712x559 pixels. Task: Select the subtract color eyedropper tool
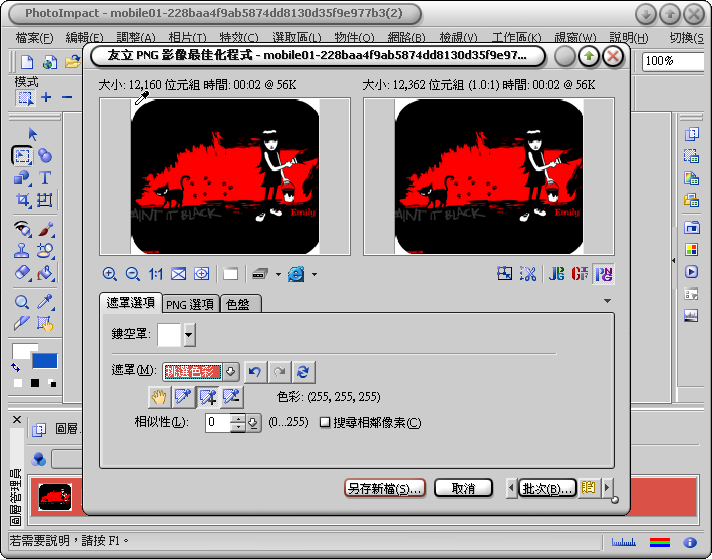(x=232, y=397)
